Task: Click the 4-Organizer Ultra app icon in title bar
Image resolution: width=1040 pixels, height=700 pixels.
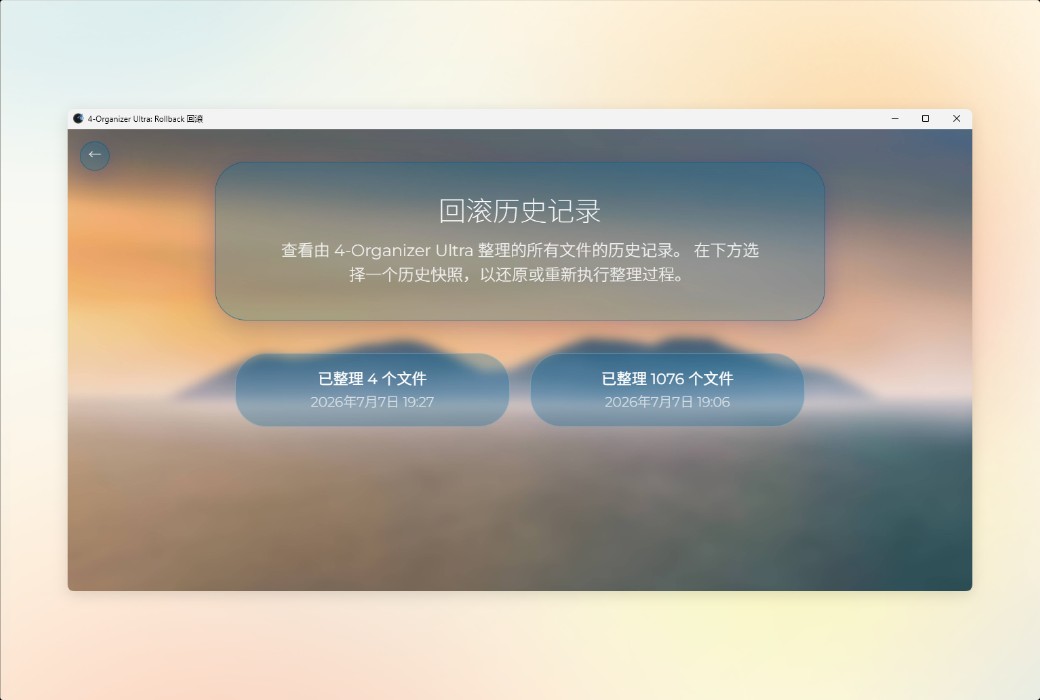Action: [x=78, y=119]
